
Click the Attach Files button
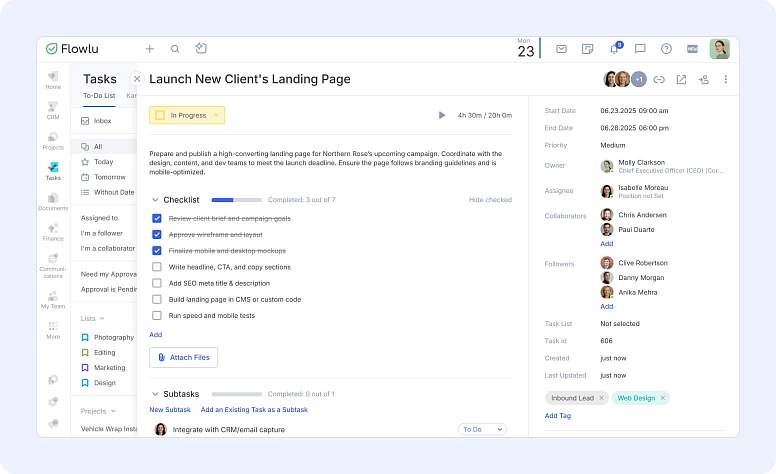tap(183, 357)
